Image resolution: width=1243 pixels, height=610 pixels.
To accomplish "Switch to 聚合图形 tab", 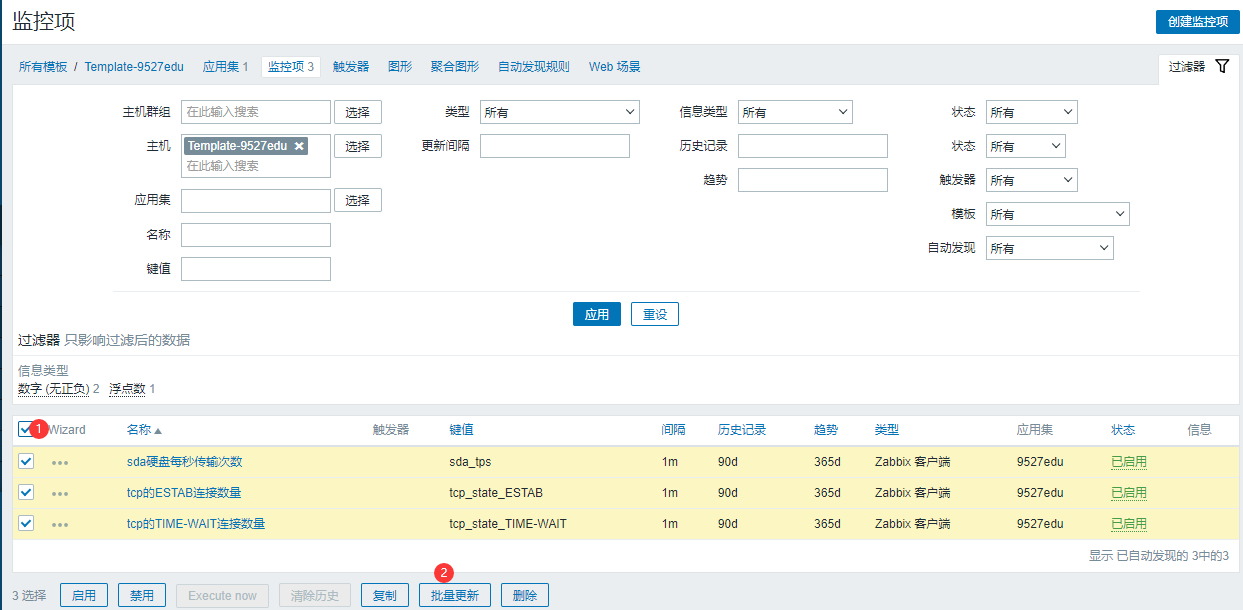I will (455, 67).
